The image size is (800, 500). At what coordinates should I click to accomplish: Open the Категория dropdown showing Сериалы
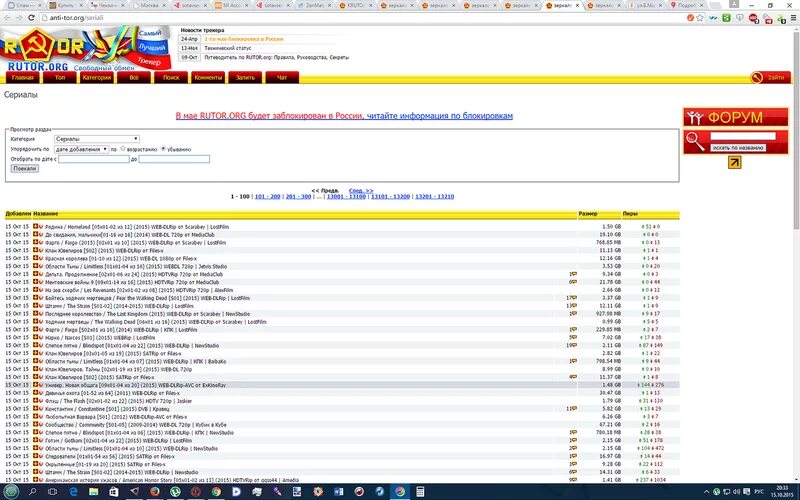point(96,139)
